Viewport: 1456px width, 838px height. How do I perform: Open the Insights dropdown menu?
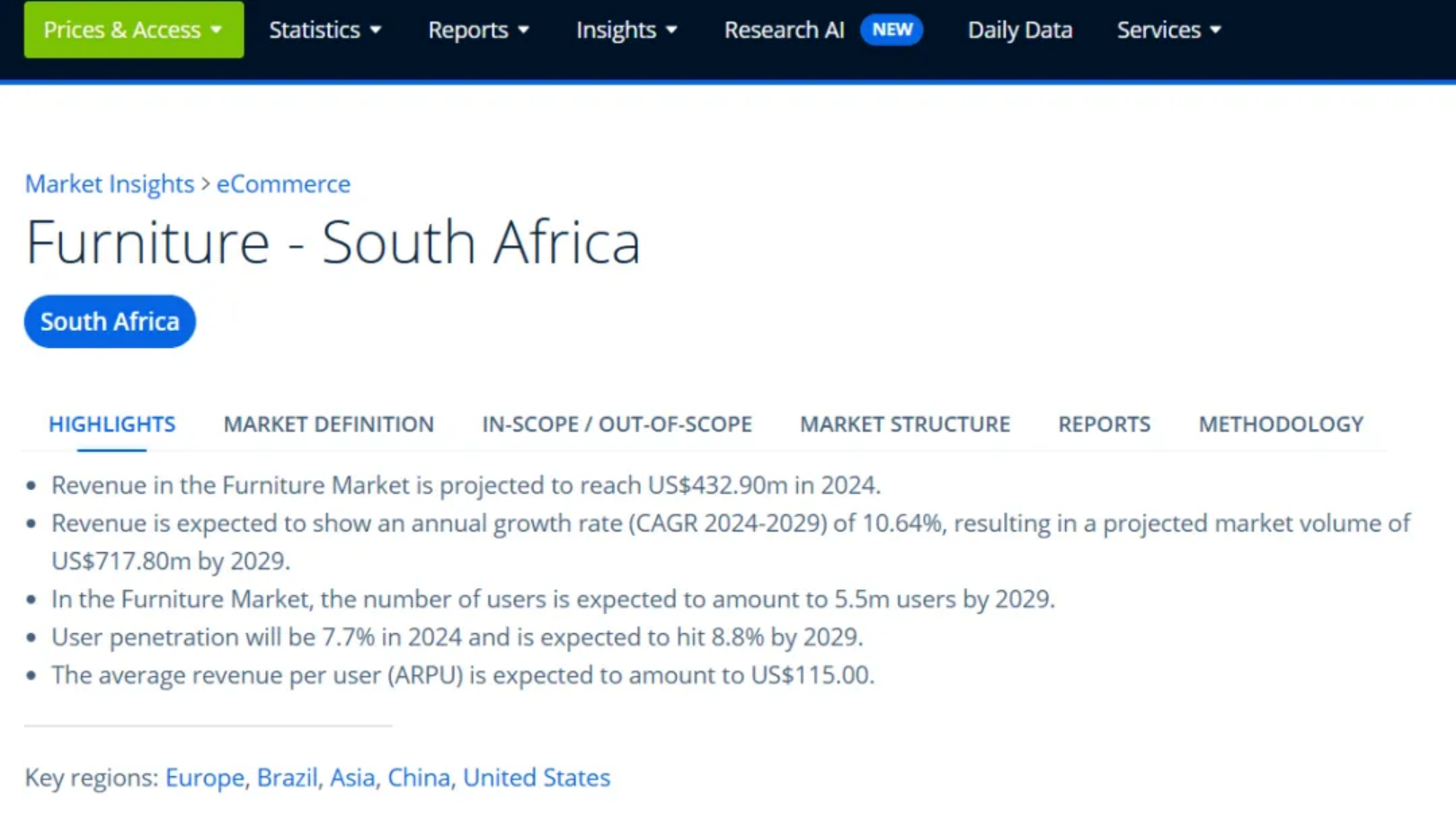coord(626,30)
